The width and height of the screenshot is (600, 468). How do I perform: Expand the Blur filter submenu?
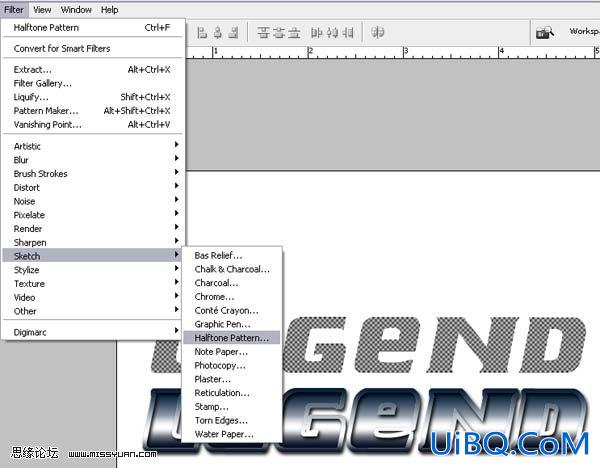(x=92, y=160)
